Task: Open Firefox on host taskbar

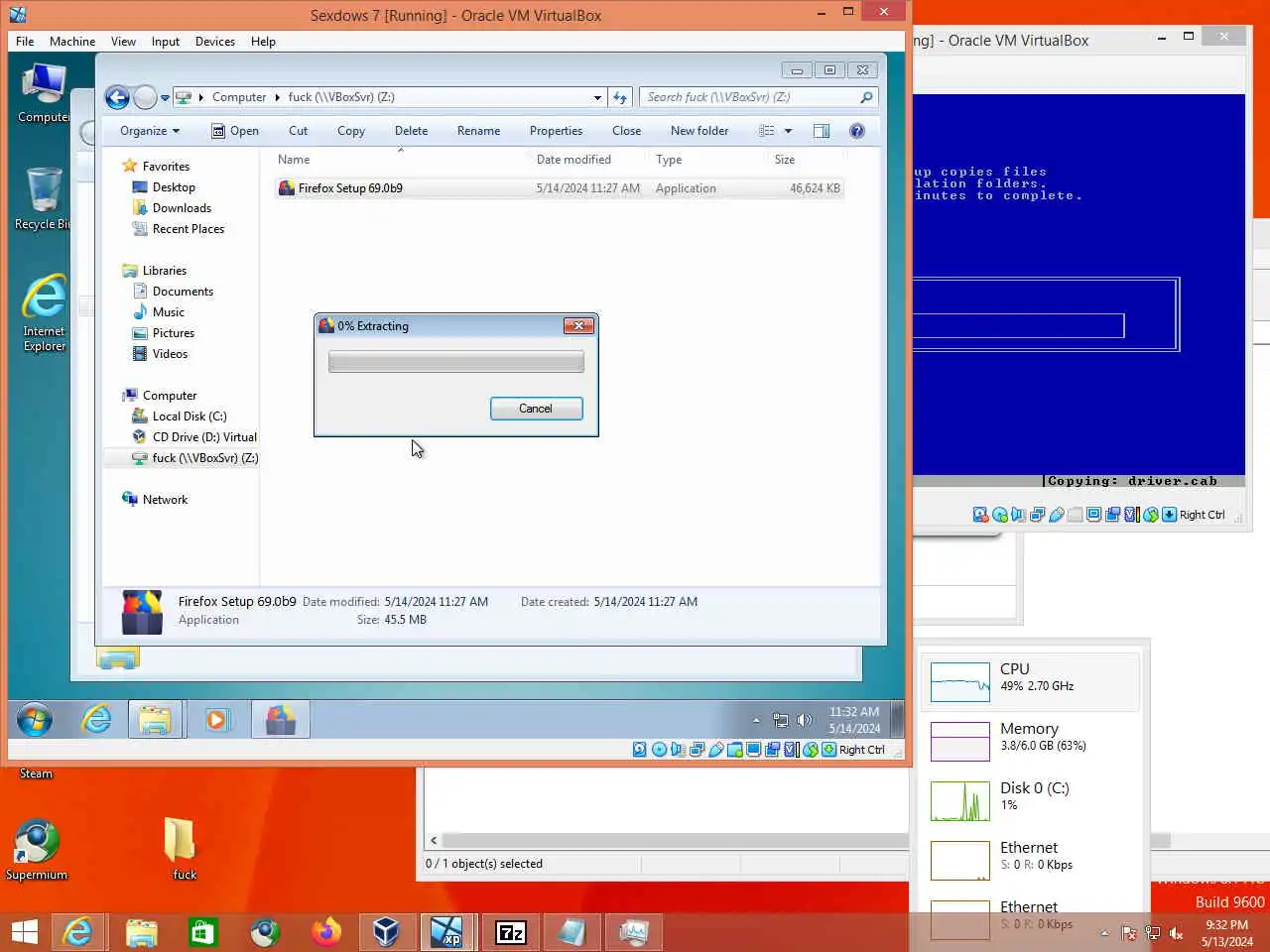Action: point(326,932)
